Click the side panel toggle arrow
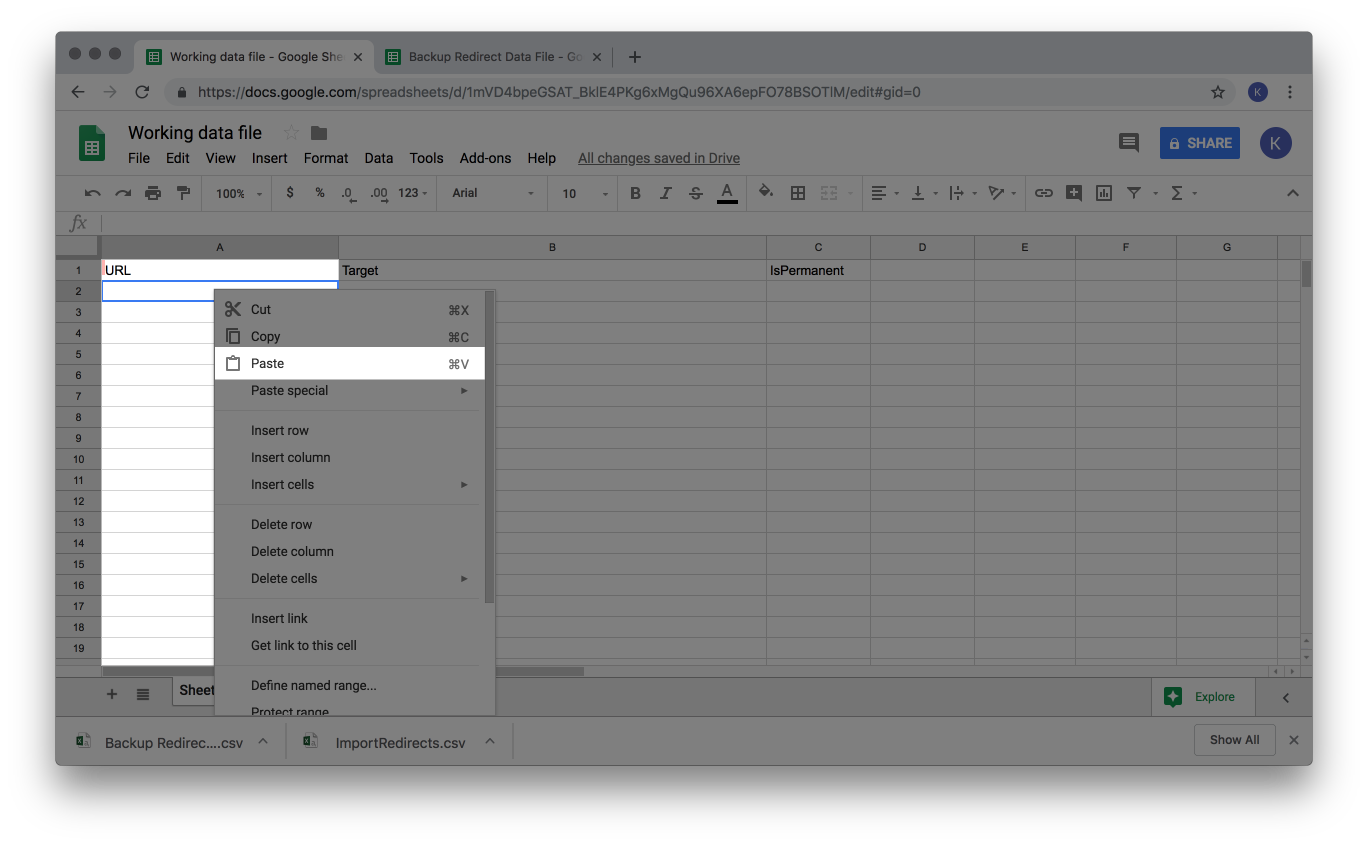The image size is (1368, 845). point(1286,698)
